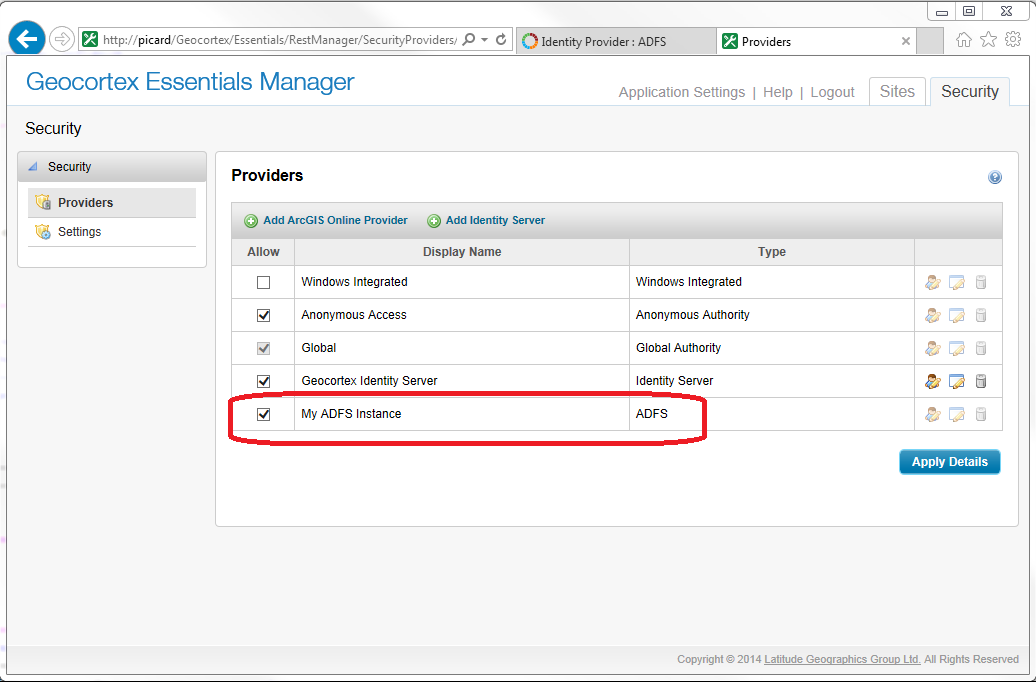Edit users for Geocortex Identity Server
This screenshot has width=1036, height=682.
coord(932,381)
